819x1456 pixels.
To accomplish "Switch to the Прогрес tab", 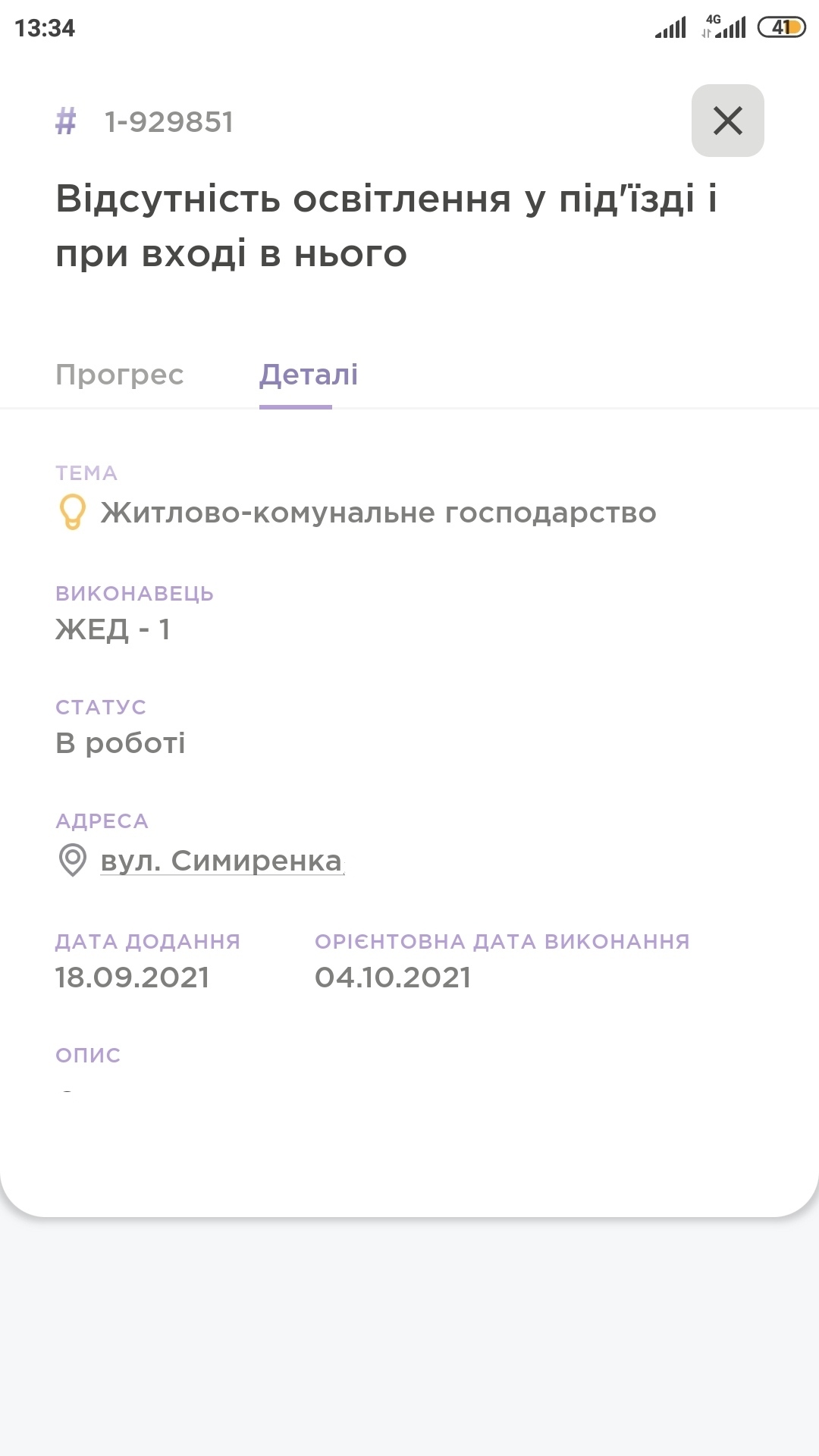I will (120, 375).
